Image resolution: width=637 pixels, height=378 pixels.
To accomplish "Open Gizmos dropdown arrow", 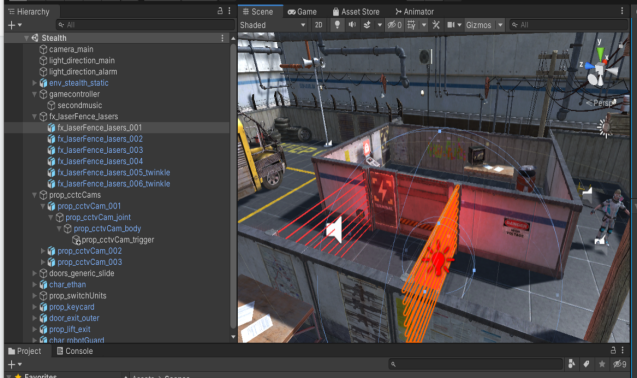I will pyautogui.click(x=500, y=25).
